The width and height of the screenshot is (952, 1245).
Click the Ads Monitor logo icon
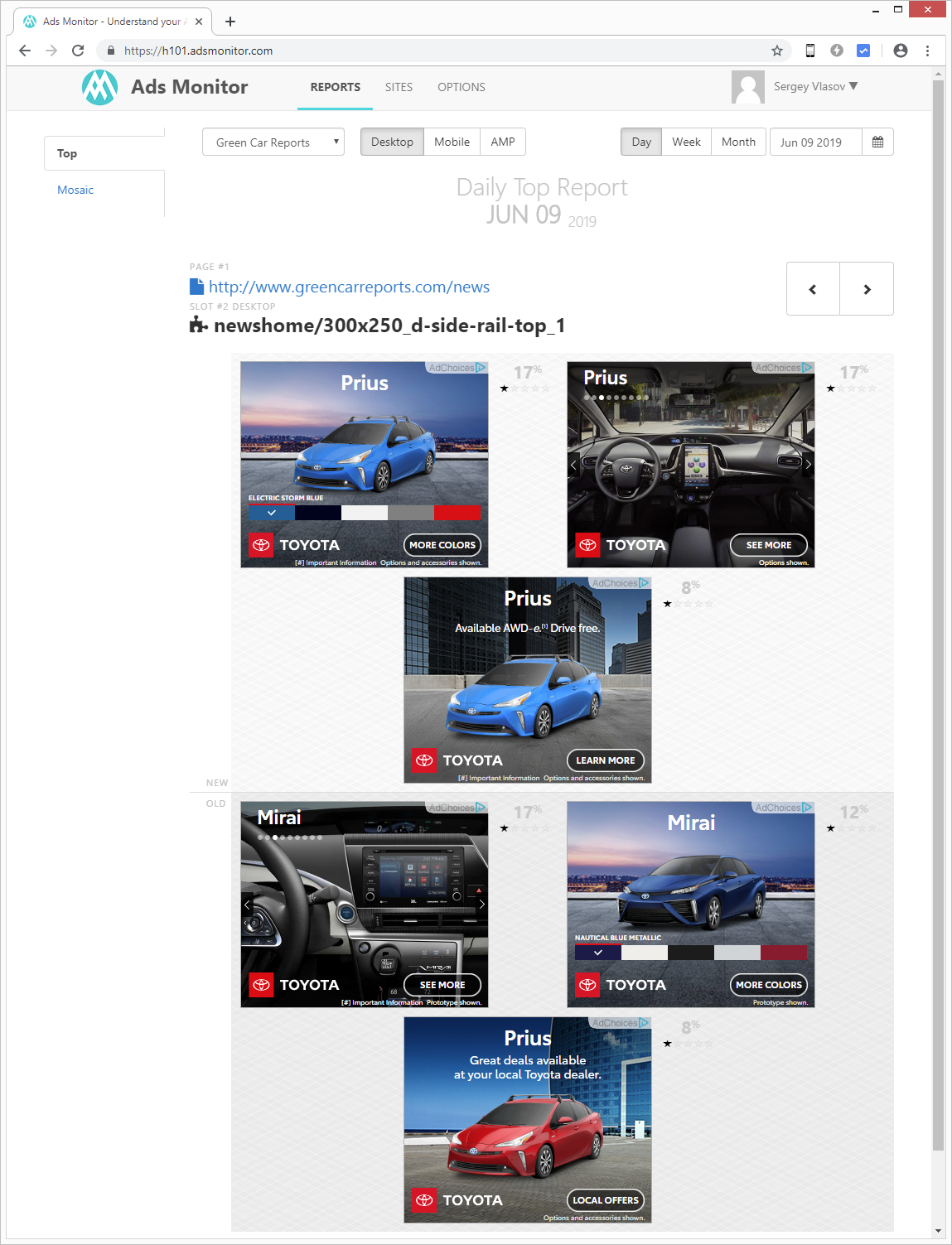tap(99, 87)
